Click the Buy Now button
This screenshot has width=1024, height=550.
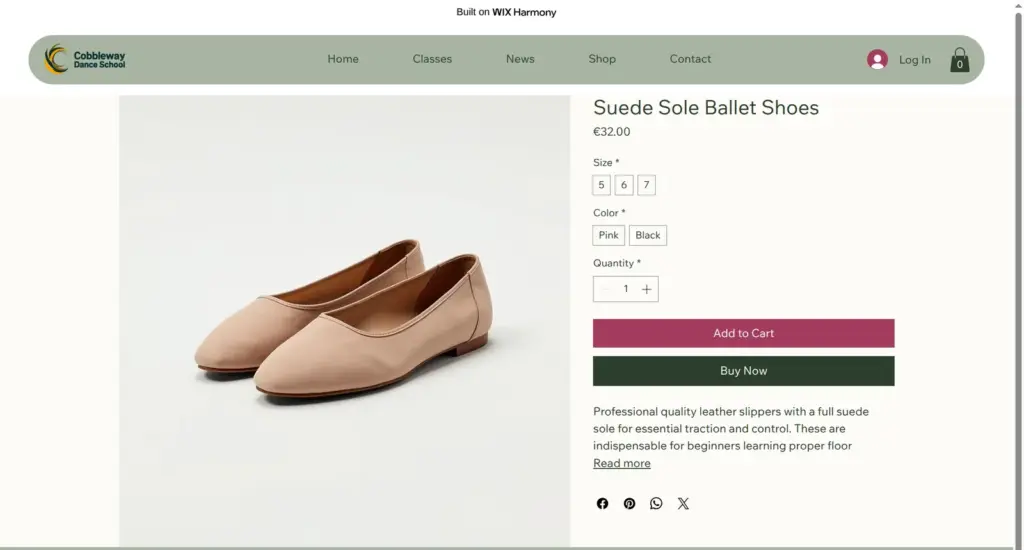744,371
